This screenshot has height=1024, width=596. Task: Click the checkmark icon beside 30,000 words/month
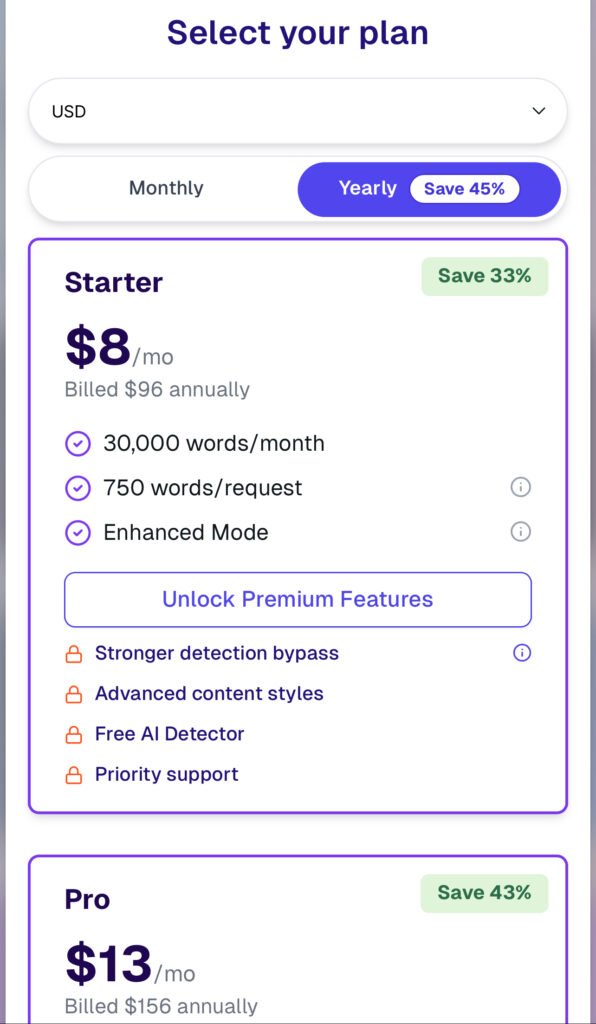coord(78,443)
